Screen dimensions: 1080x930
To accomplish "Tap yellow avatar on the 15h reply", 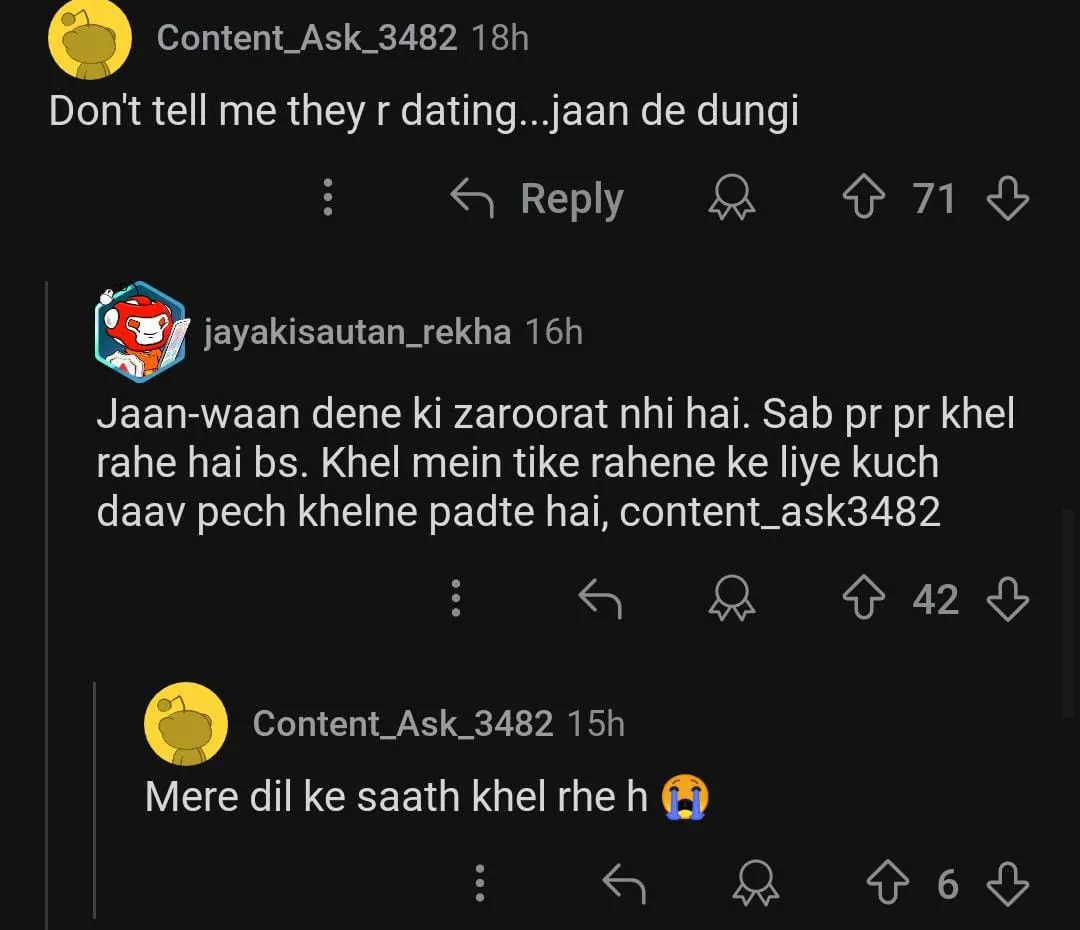I will pyautogui.click(x=186, y=723).
